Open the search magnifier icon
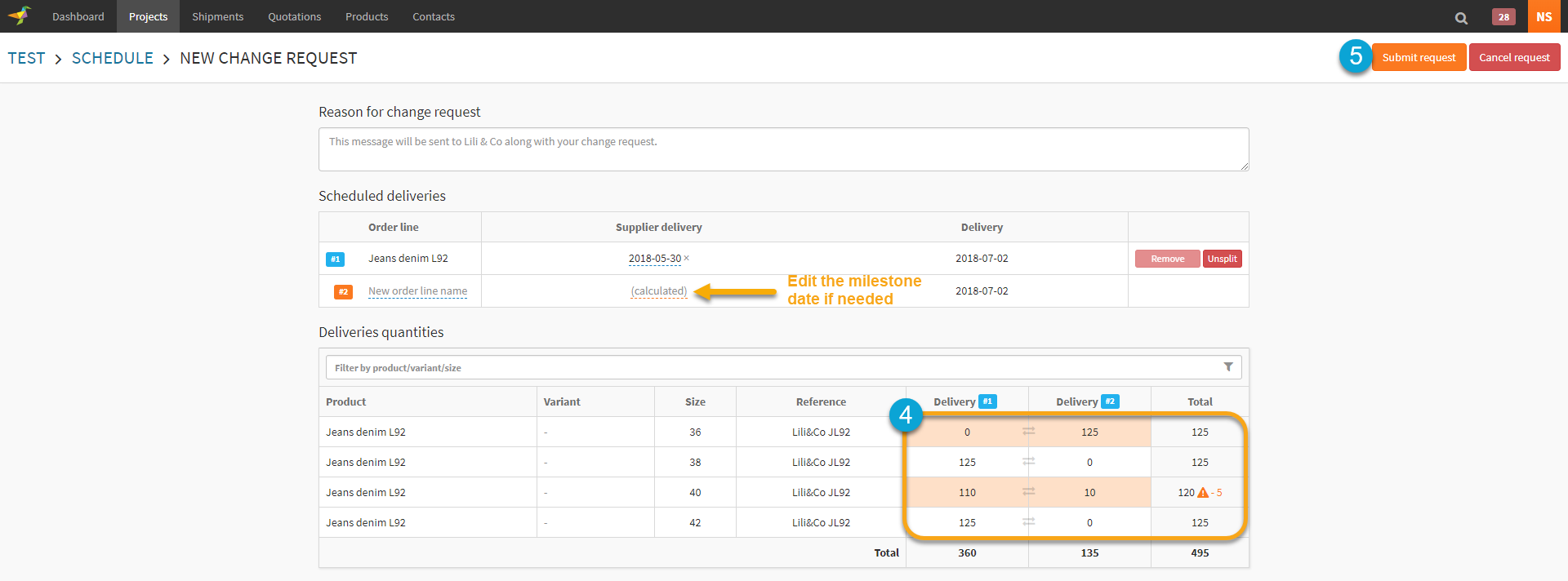The width and height of the screenshot is (1568, 581). (1461, 17)
